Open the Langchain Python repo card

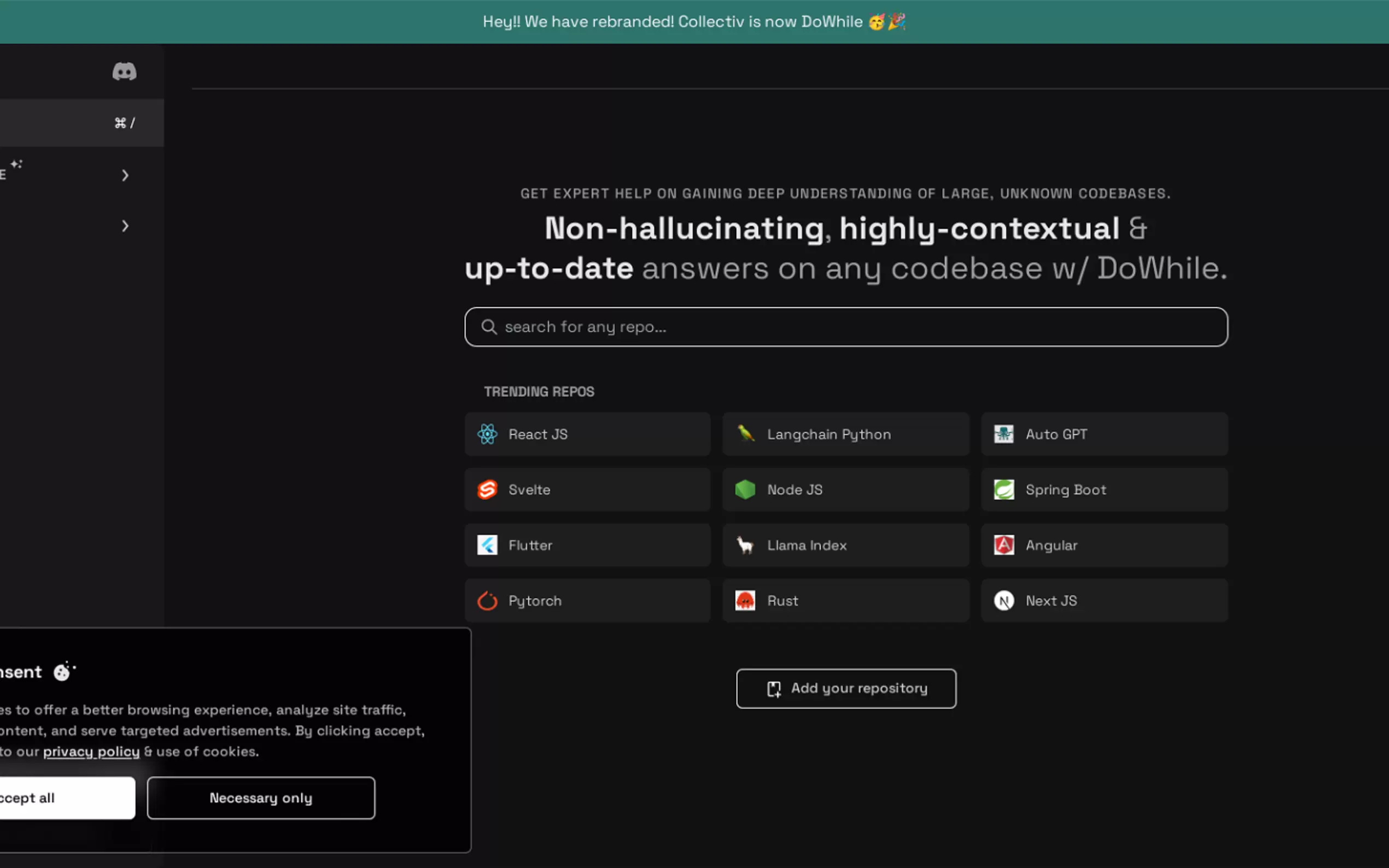pyautogui.click(x=845, y=434)
